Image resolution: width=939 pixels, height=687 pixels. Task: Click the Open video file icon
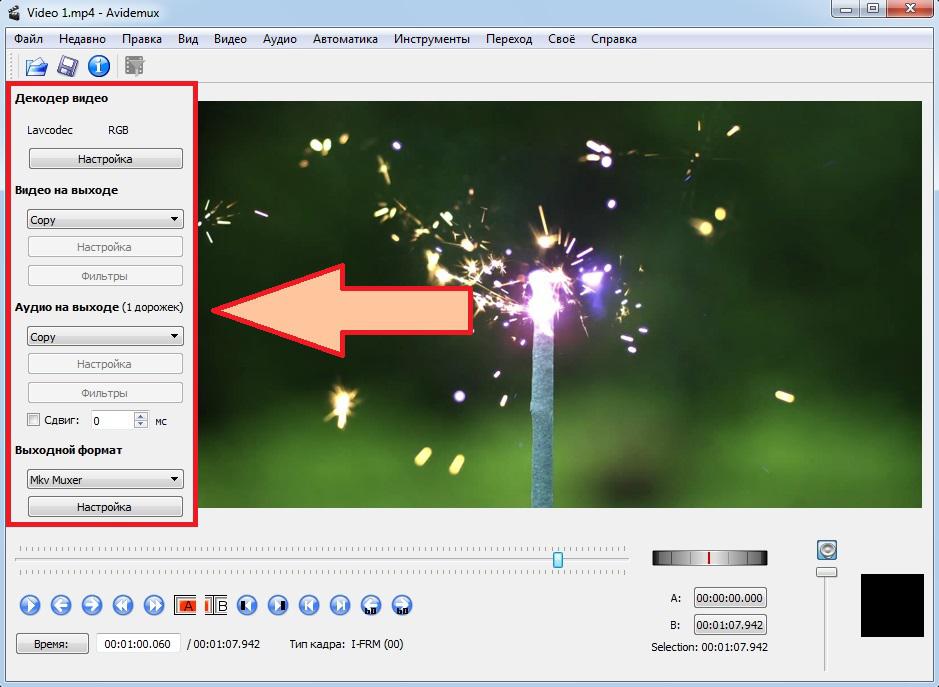point(36,67)
